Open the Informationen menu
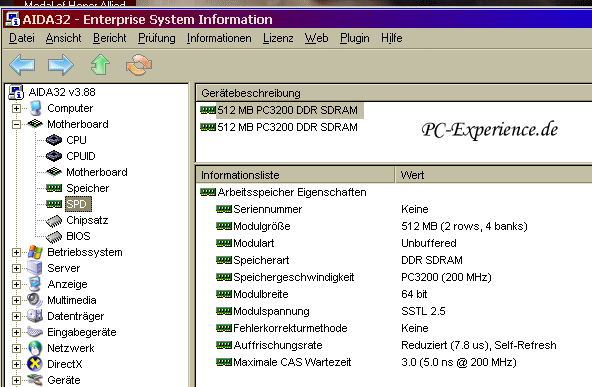 219,38
